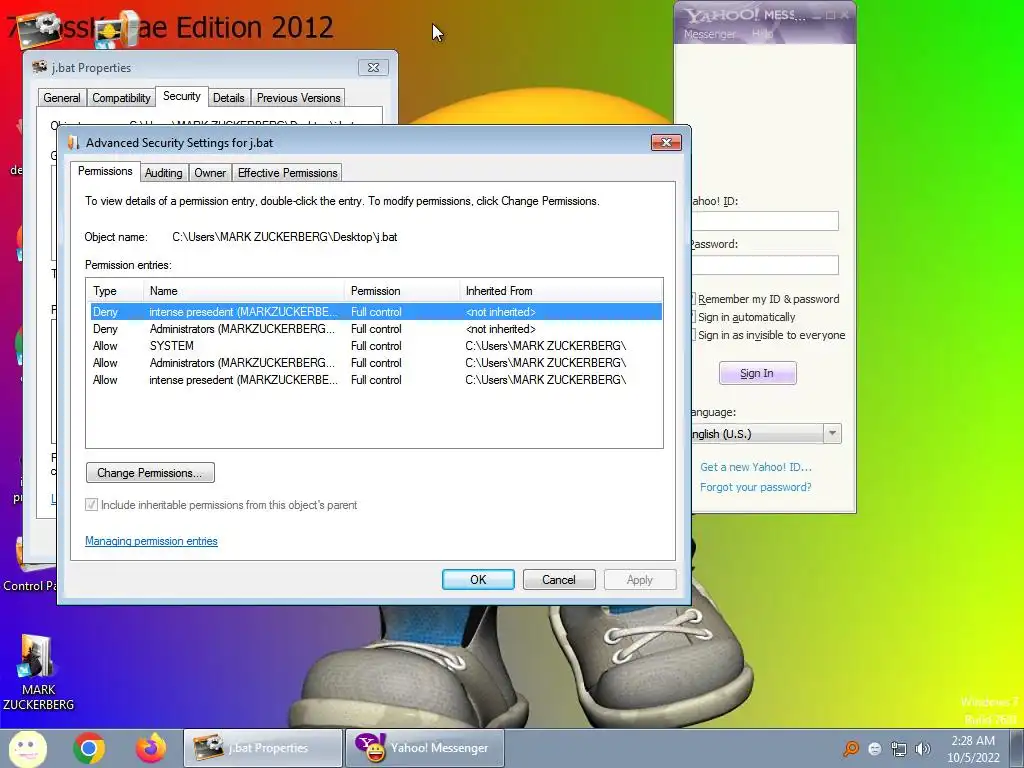This screenshot has width=1024, height=768.
Task: Click the Change Permissions button
Action: click(x=150, y=473)
